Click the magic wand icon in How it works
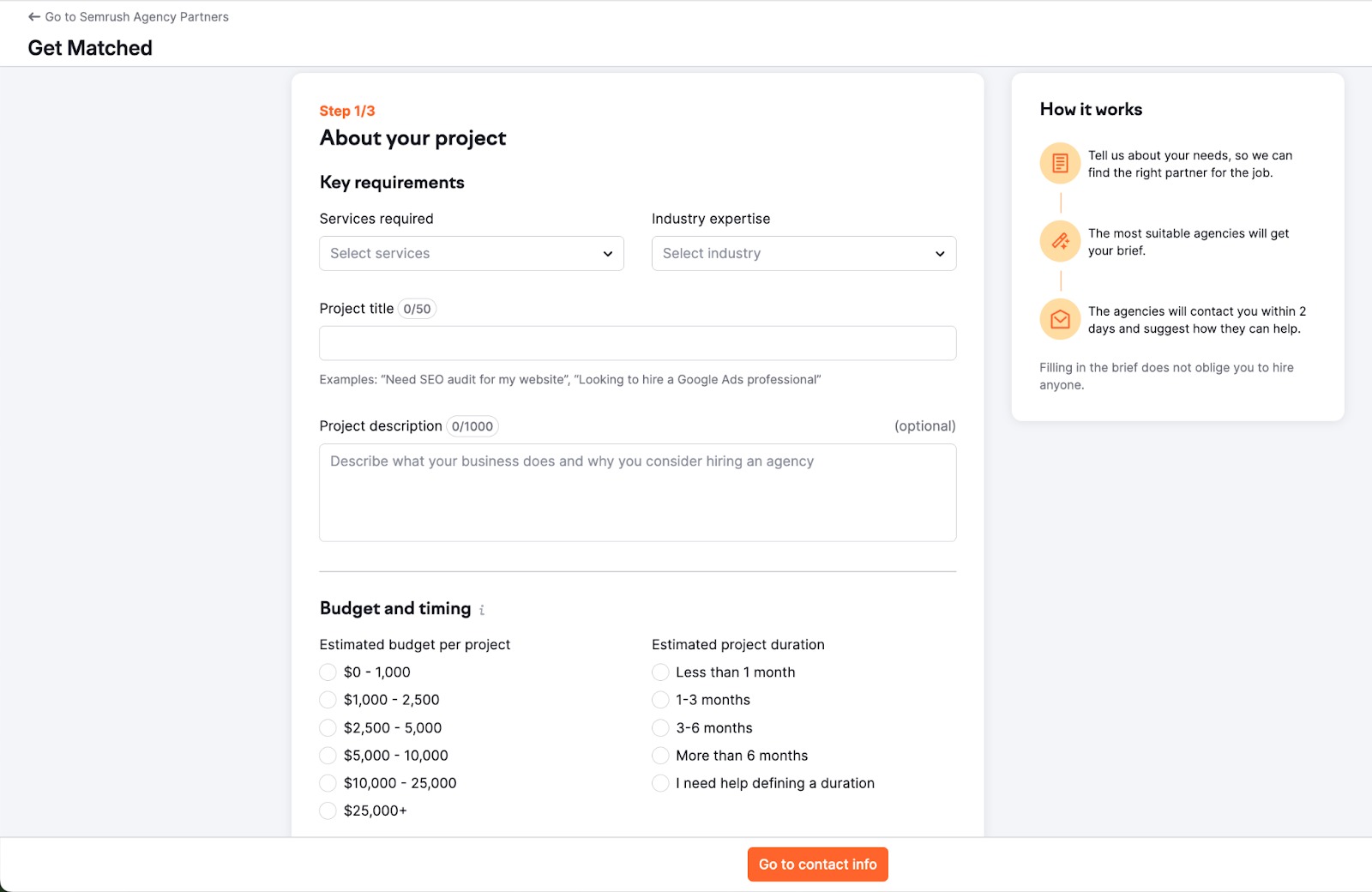The width and height of the screenshot is (1372, 892). pos(1060,241)
